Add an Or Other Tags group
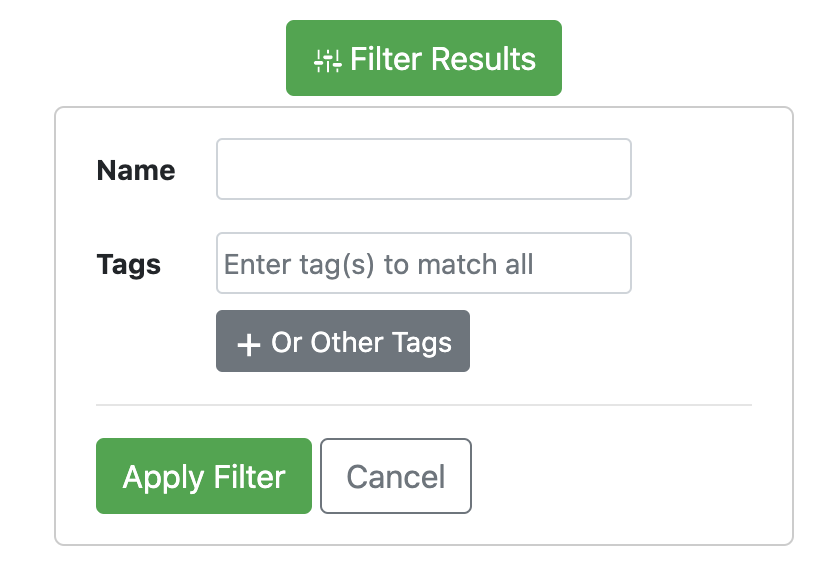Viewport: 826px width, 578px height. (343, 341)
